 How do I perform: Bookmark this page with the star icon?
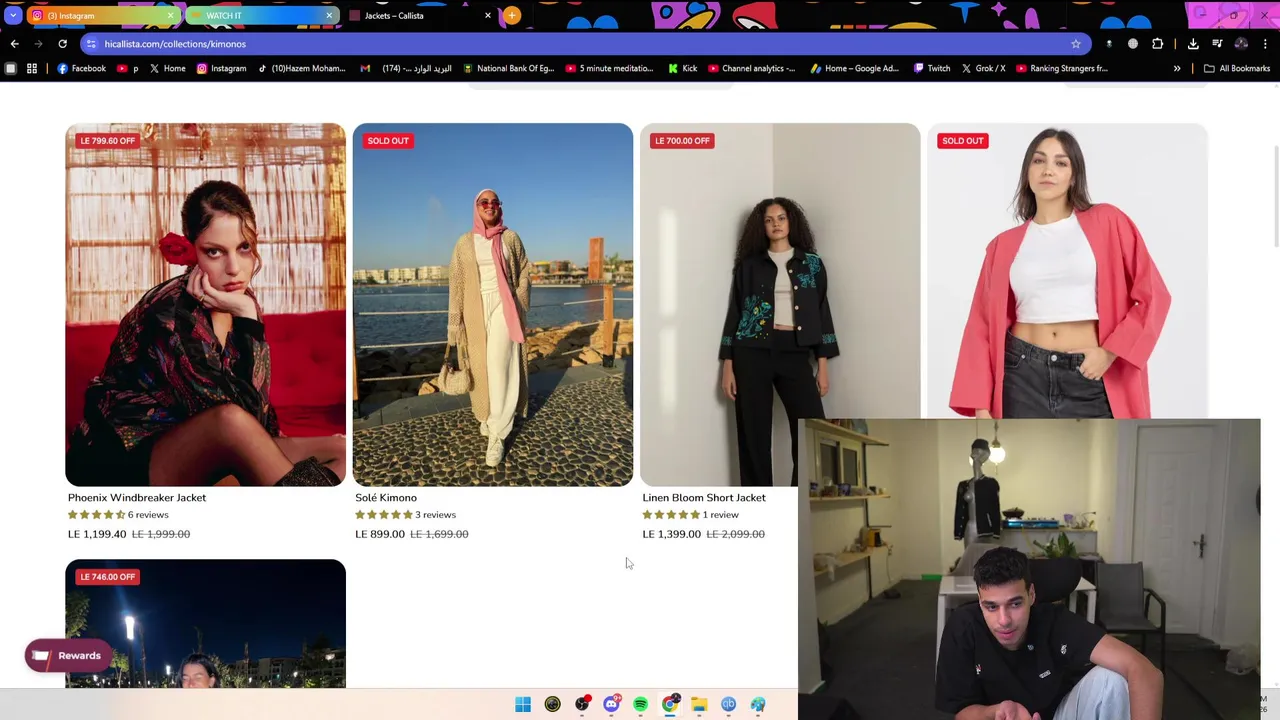click(x=1076, y=44)
